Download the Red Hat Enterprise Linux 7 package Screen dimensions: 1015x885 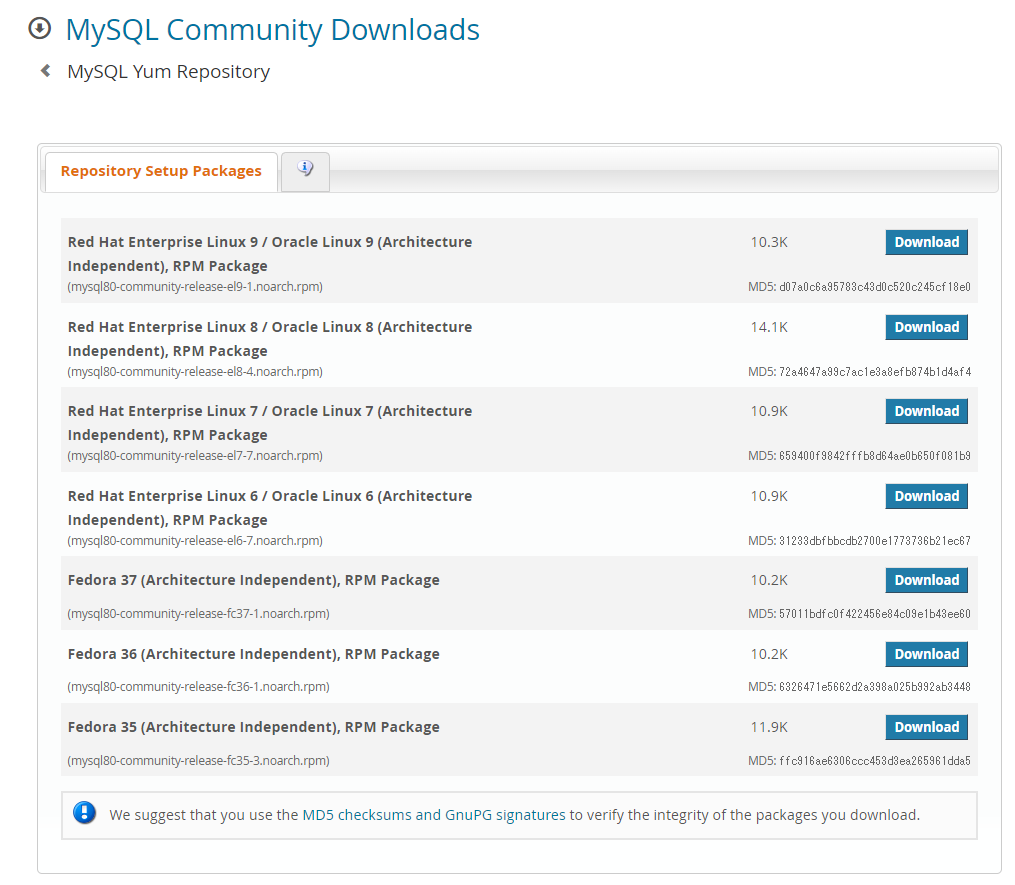926,411
